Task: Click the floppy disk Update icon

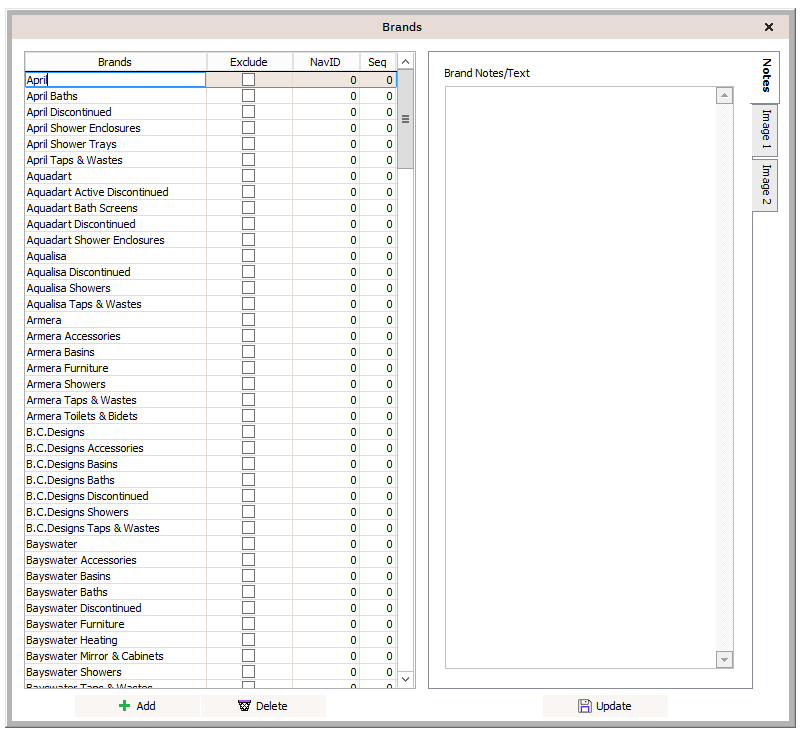Action: [585, 706]
